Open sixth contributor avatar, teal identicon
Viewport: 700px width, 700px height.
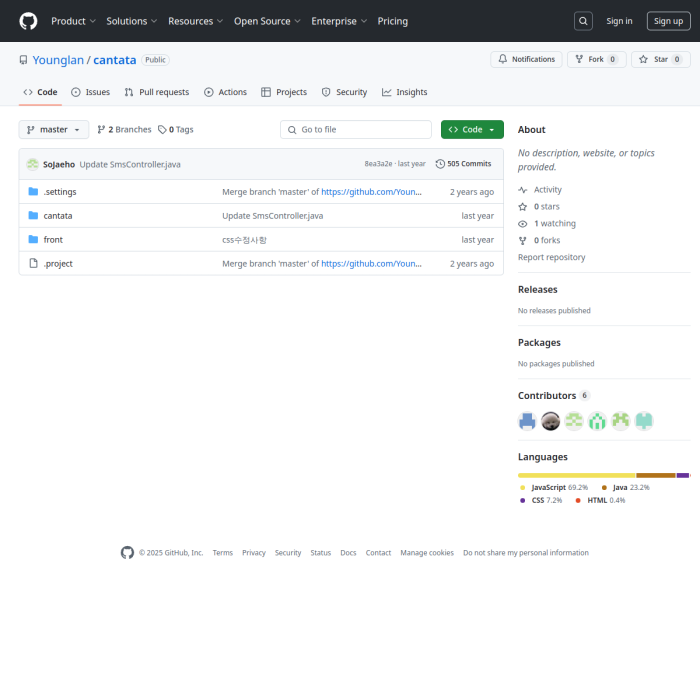(x=644, y=421)
